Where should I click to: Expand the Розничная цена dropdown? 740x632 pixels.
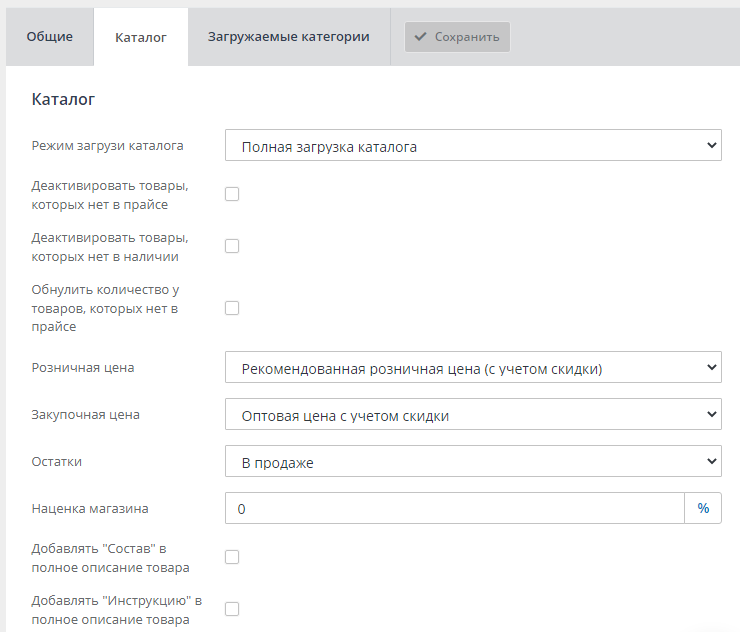pyautogui.click(x=473, y=368)
